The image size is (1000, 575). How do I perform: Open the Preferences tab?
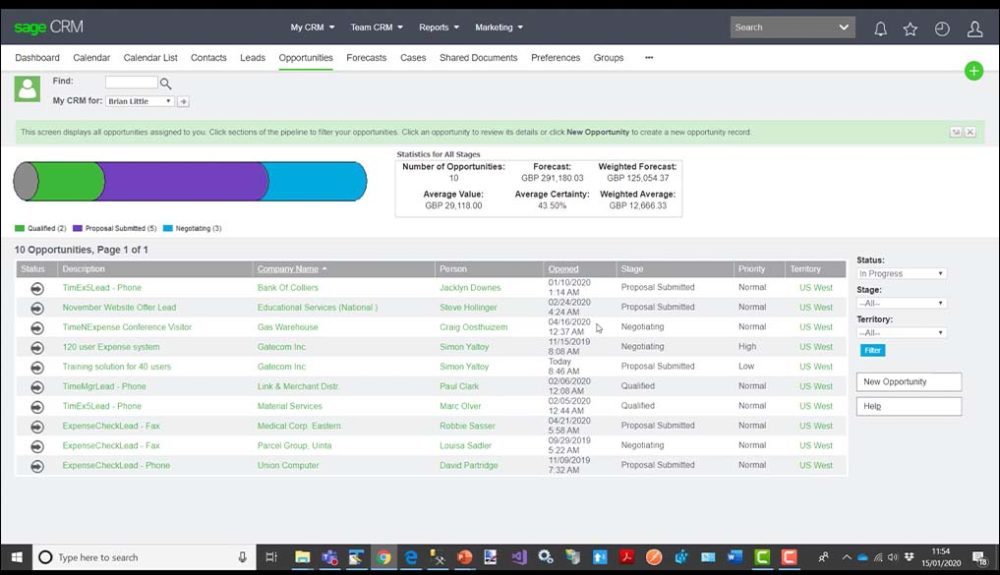click(555, 57)
